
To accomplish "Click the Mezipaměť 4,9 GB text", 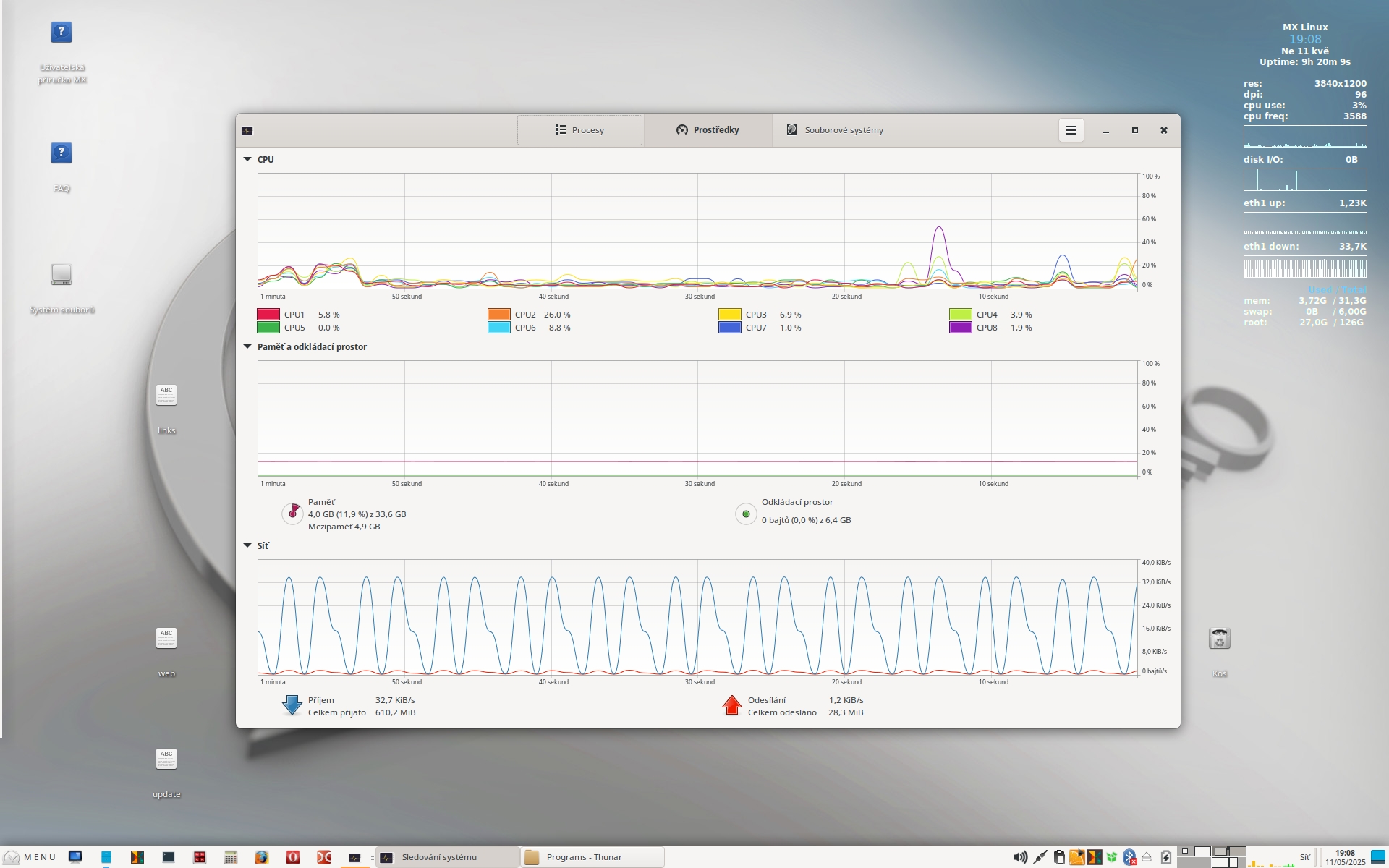I will [x=344, y=527].
